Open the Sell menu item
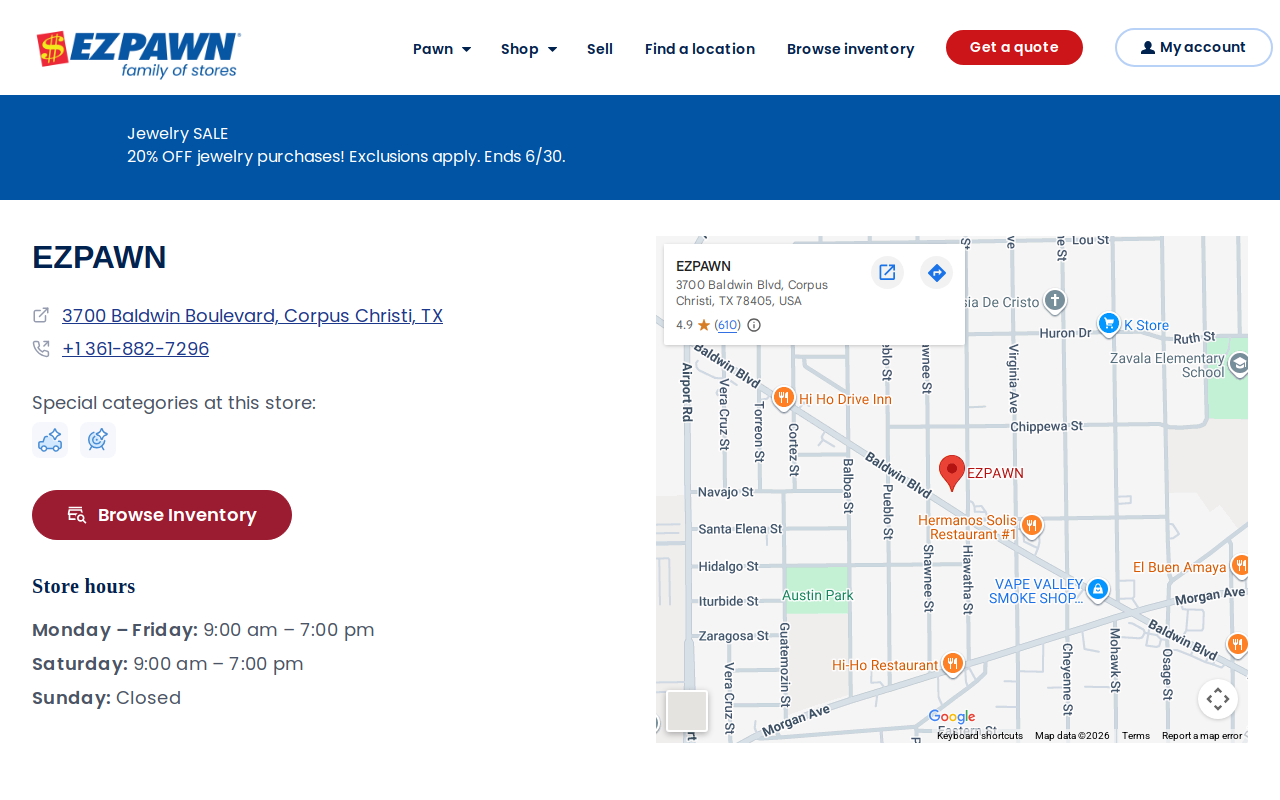1280x800 pixels. coord(600,49)
